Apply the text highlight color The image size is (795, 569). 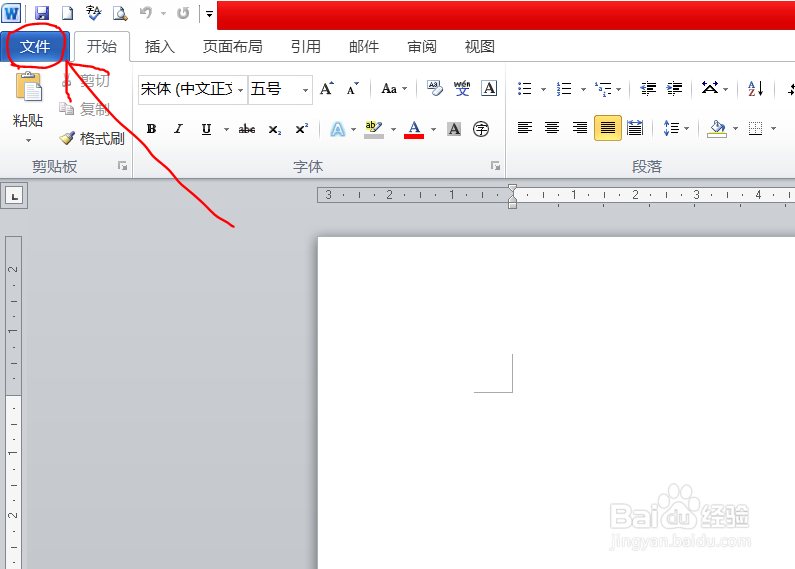(374, 129)
